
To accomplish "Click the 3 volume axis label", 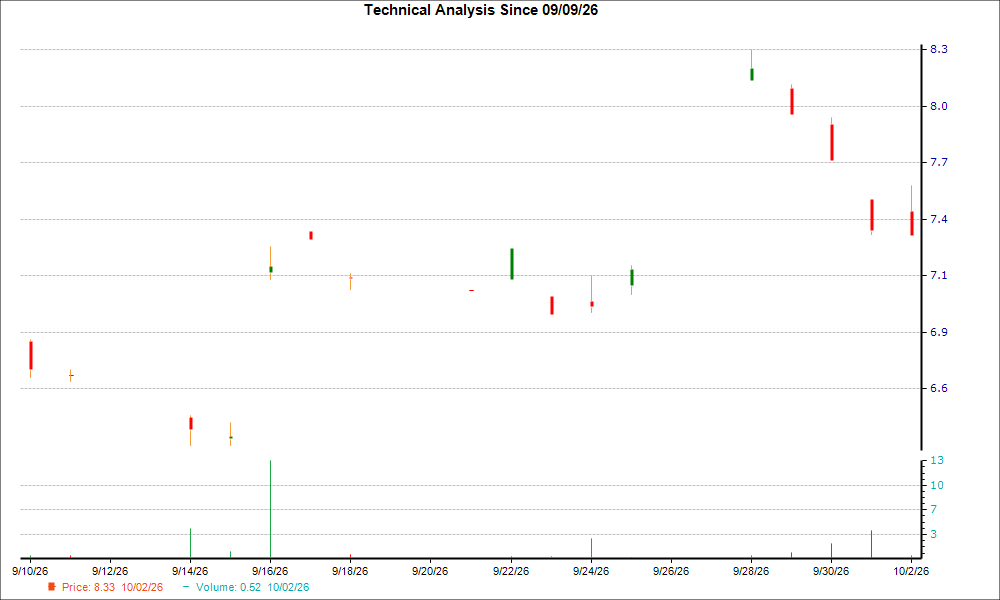I will pos(934,534).
